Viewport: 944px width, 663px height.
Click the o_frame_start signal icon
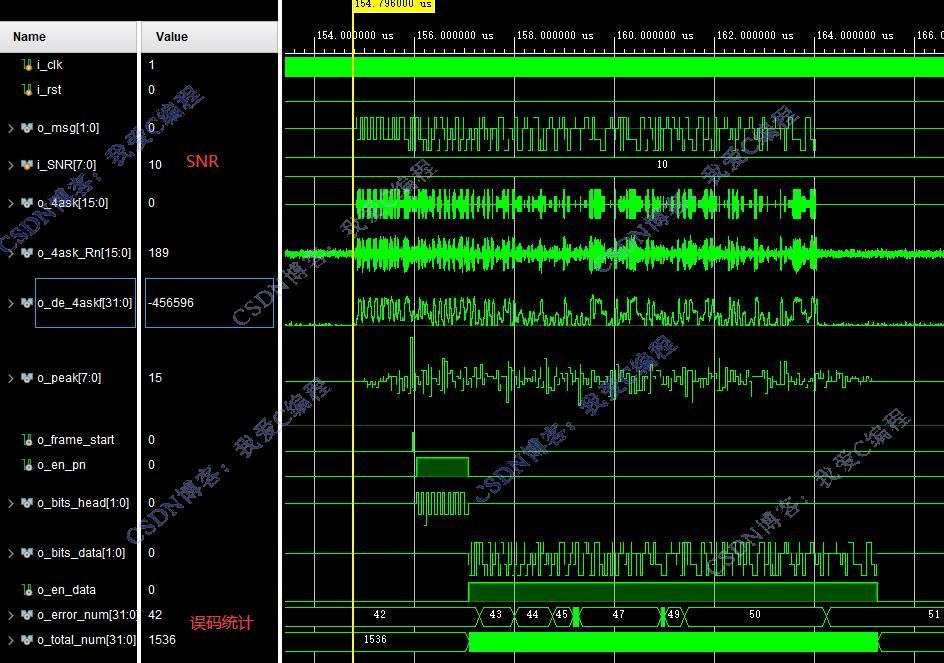click(x=28, y=440)
